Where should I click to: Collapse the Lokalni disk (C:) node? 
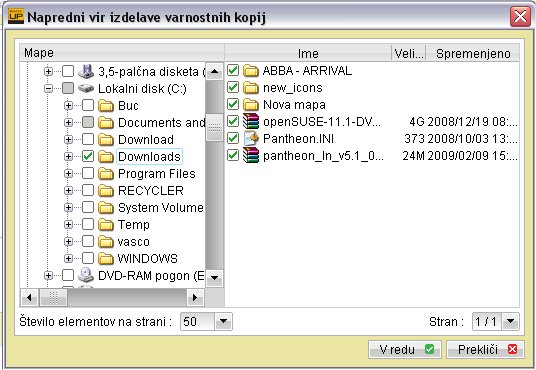[49, 89]
